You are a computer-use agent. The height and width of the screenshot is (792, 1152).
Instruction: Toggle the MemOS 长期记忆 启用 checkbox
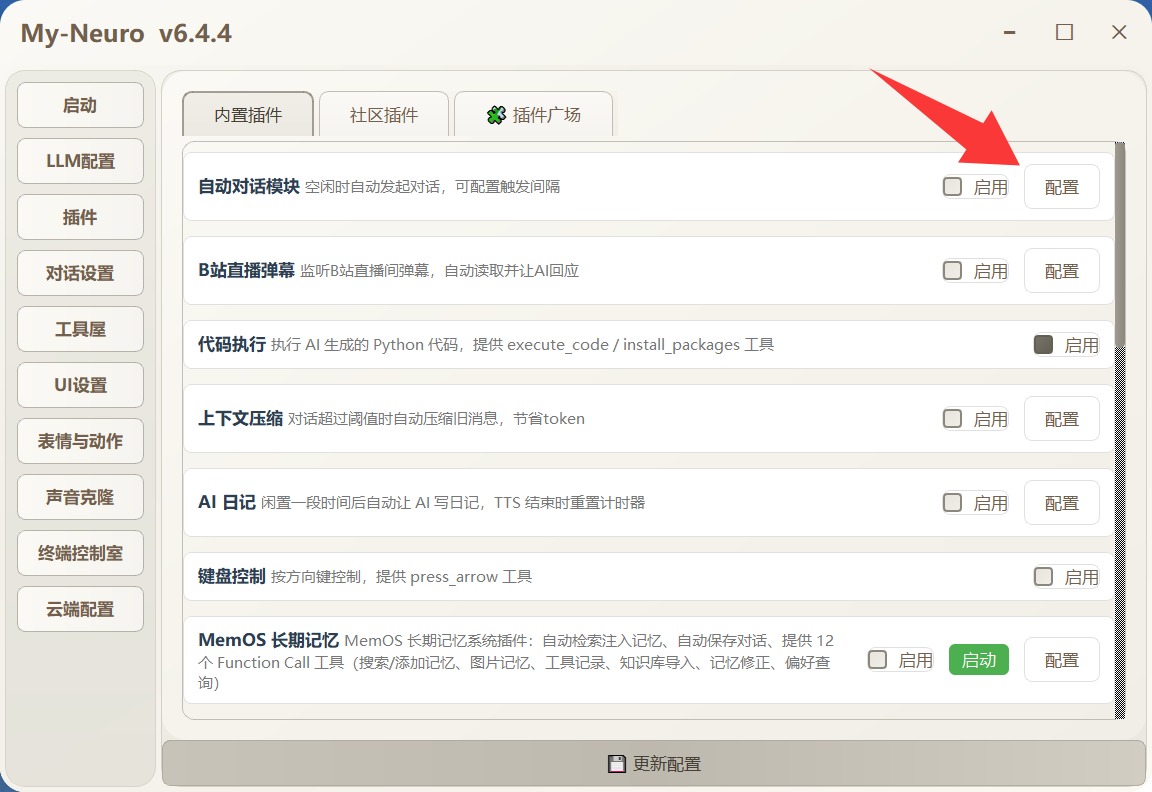[878, 660]
